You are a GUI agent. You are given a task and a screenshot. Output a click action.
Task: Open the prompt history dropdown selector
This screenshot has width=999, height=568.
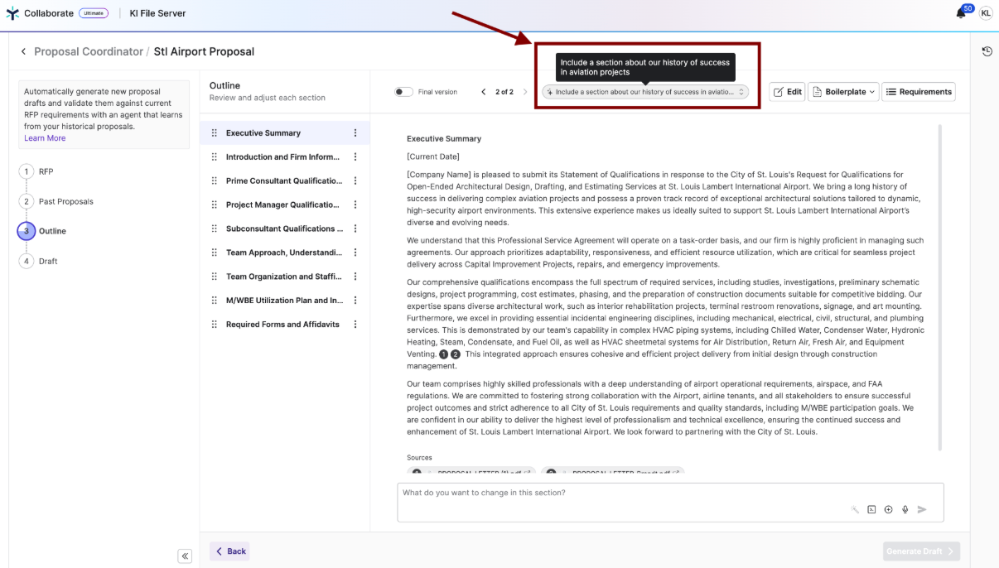pos(645,92)
